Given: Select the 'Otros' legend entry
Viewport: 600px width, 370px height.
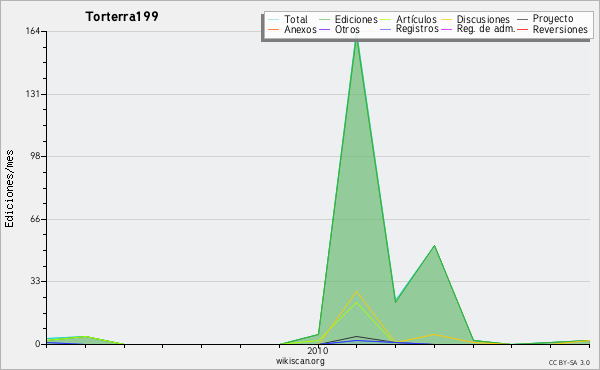Looking at the screenshot, I should point(347,29).
